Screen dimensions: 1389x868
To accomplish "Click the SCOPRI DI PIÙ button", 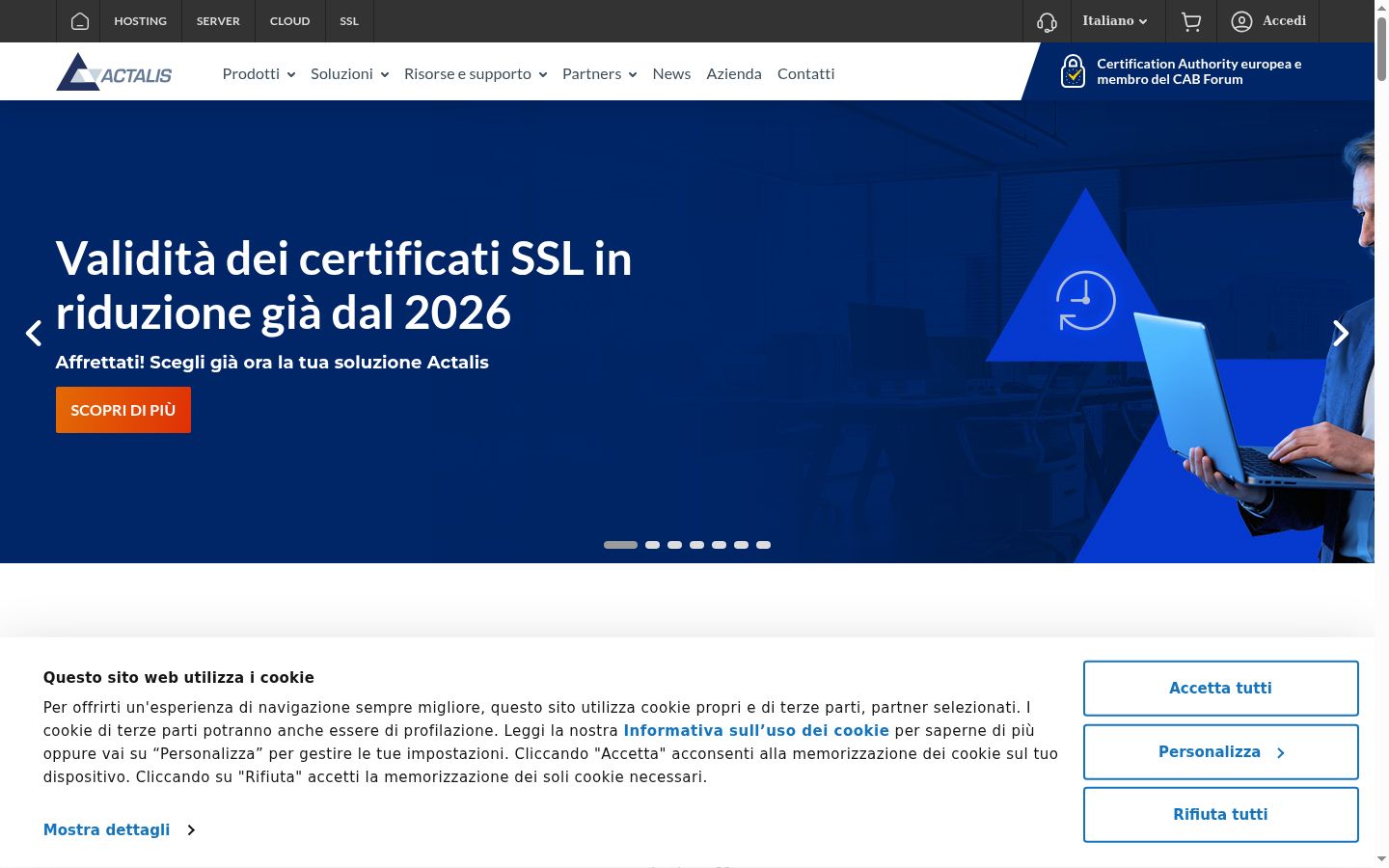I will point(123,410).
